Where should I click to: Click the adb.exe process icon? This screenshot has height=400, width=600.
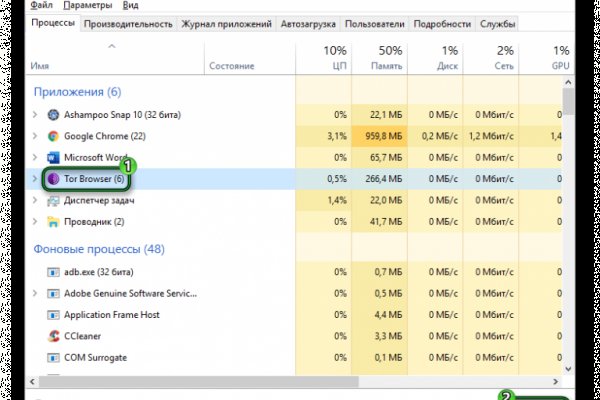[x=54, y=271]
